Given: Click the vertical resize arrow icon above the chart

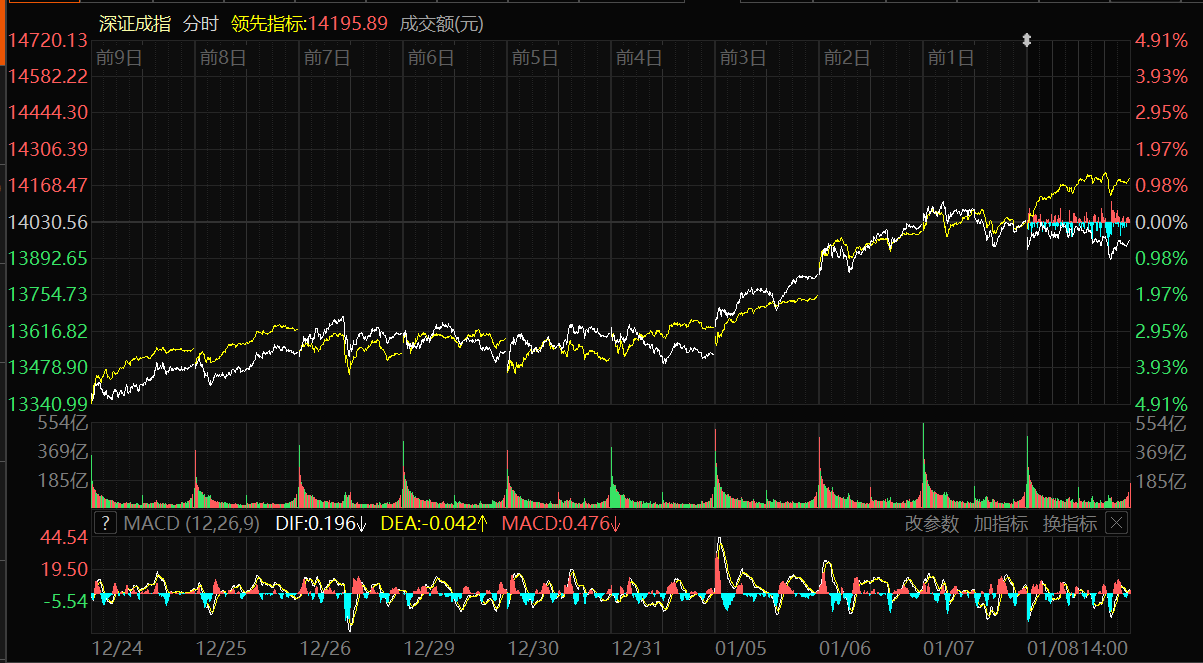Looking at the screenshot, I should point(1026,40).
